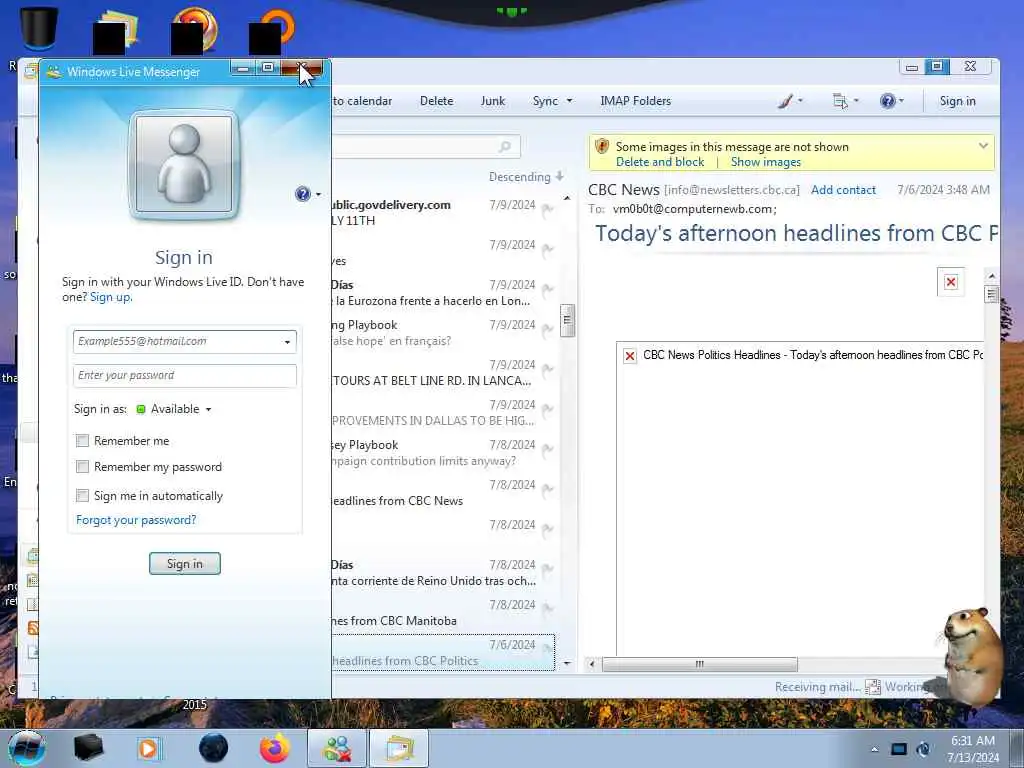Click Delete in the mail toolbar
Screen dimensions: 1024x768
[x=436, y=101]
